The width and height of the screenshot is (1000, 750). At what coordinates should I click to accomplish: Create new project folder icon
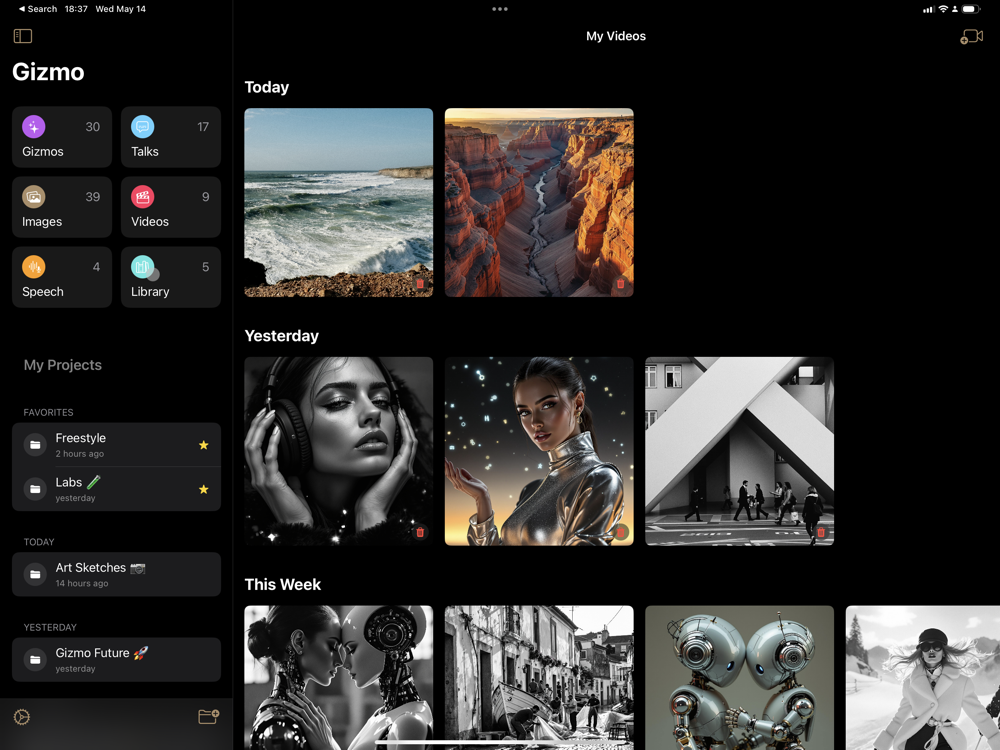pyautogui.click(x=209, y=717)
